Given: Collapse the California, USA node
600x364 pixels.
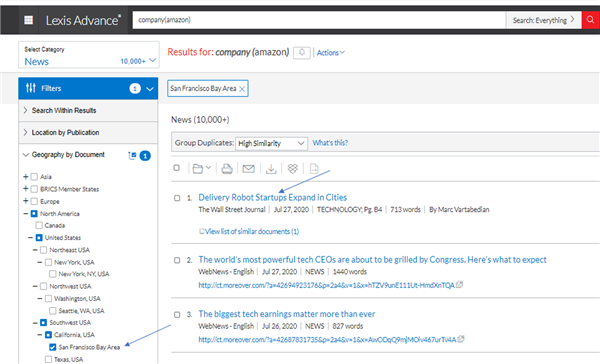Looking at the screenshot, I should click(40, 335).
